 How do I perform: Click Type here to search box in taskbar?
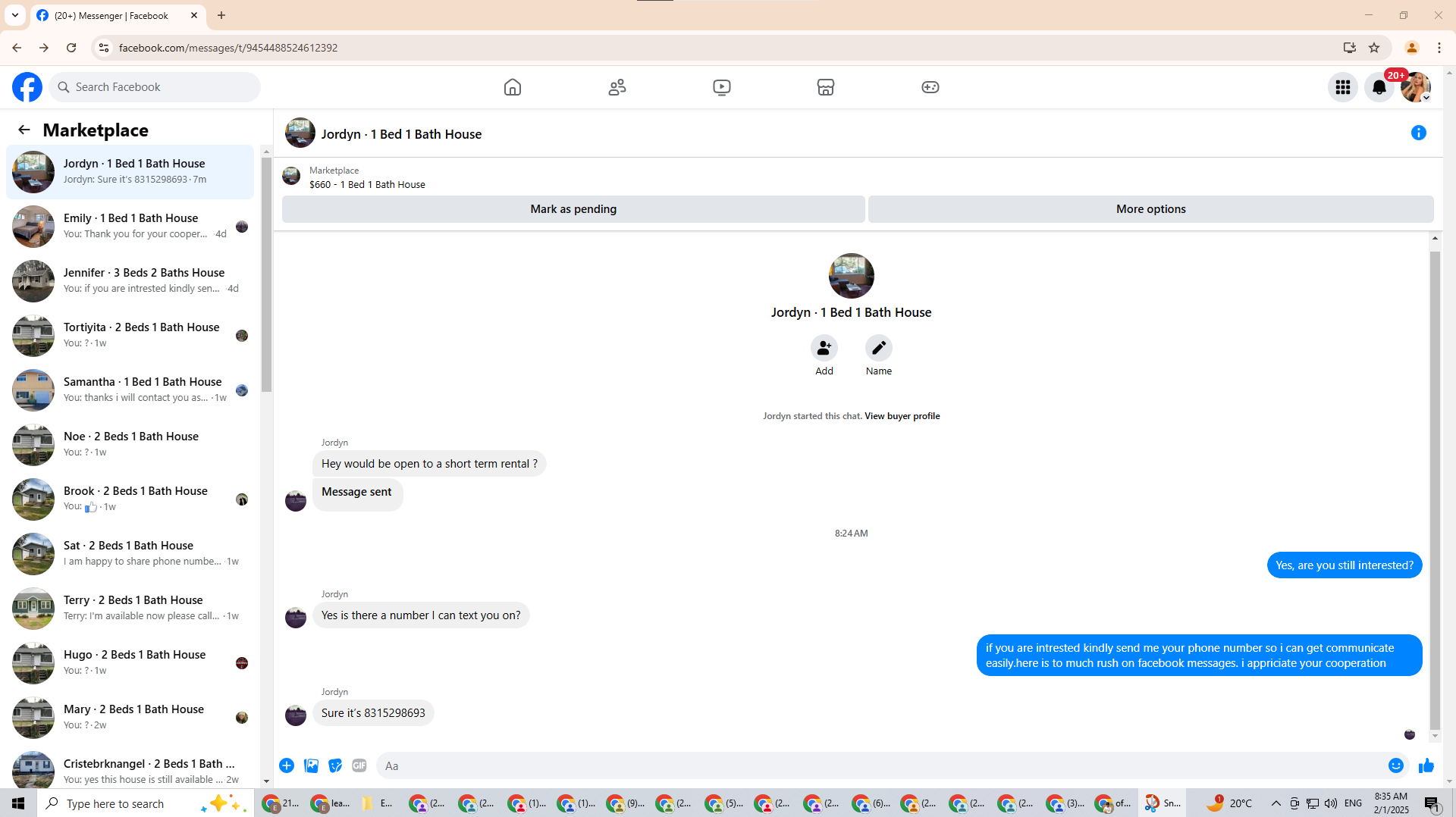[144, 803]
